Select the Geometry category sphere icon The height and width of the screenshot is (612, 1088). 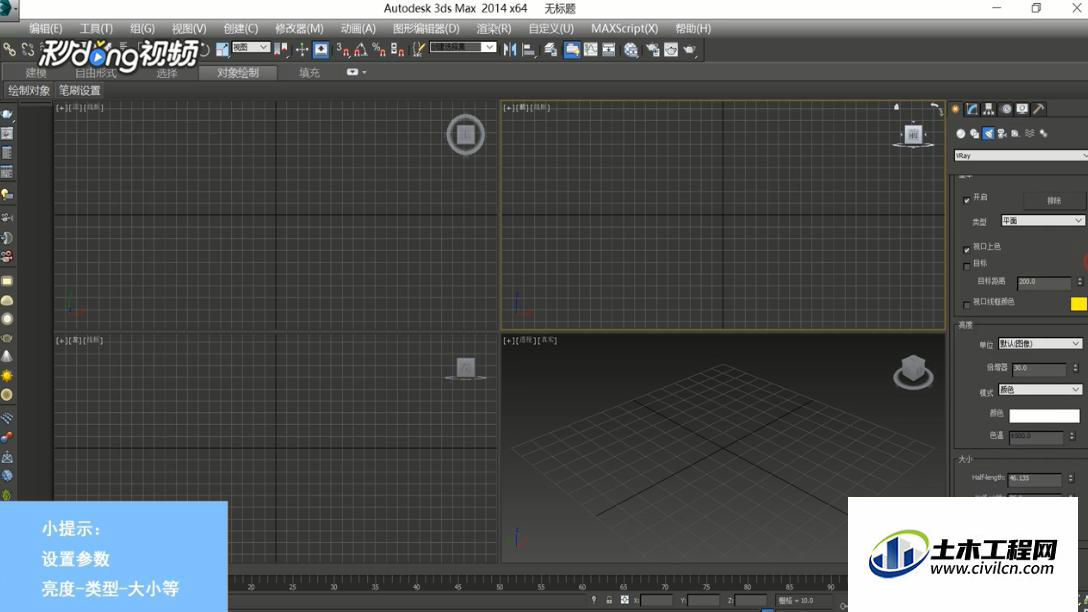pos(961,133)
